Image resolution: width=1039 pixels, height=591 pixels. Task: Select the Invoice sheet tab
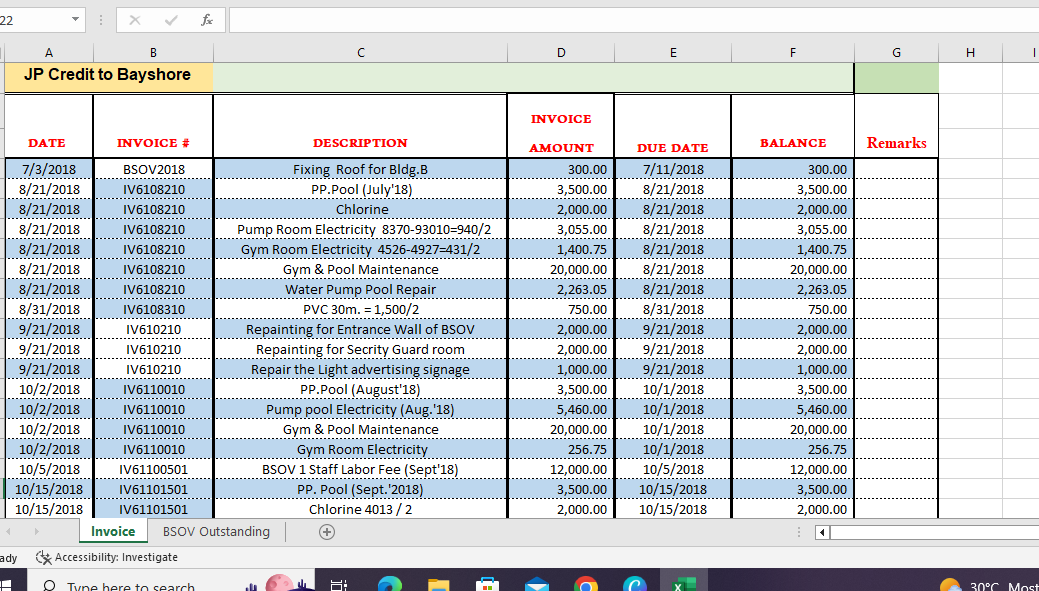coord(113,531)
